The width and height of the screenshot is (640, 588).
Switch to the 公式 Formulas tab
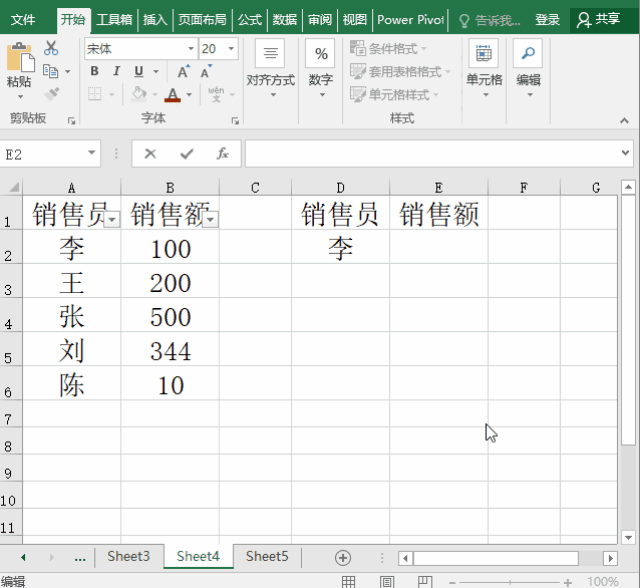[x=249, y=20]
